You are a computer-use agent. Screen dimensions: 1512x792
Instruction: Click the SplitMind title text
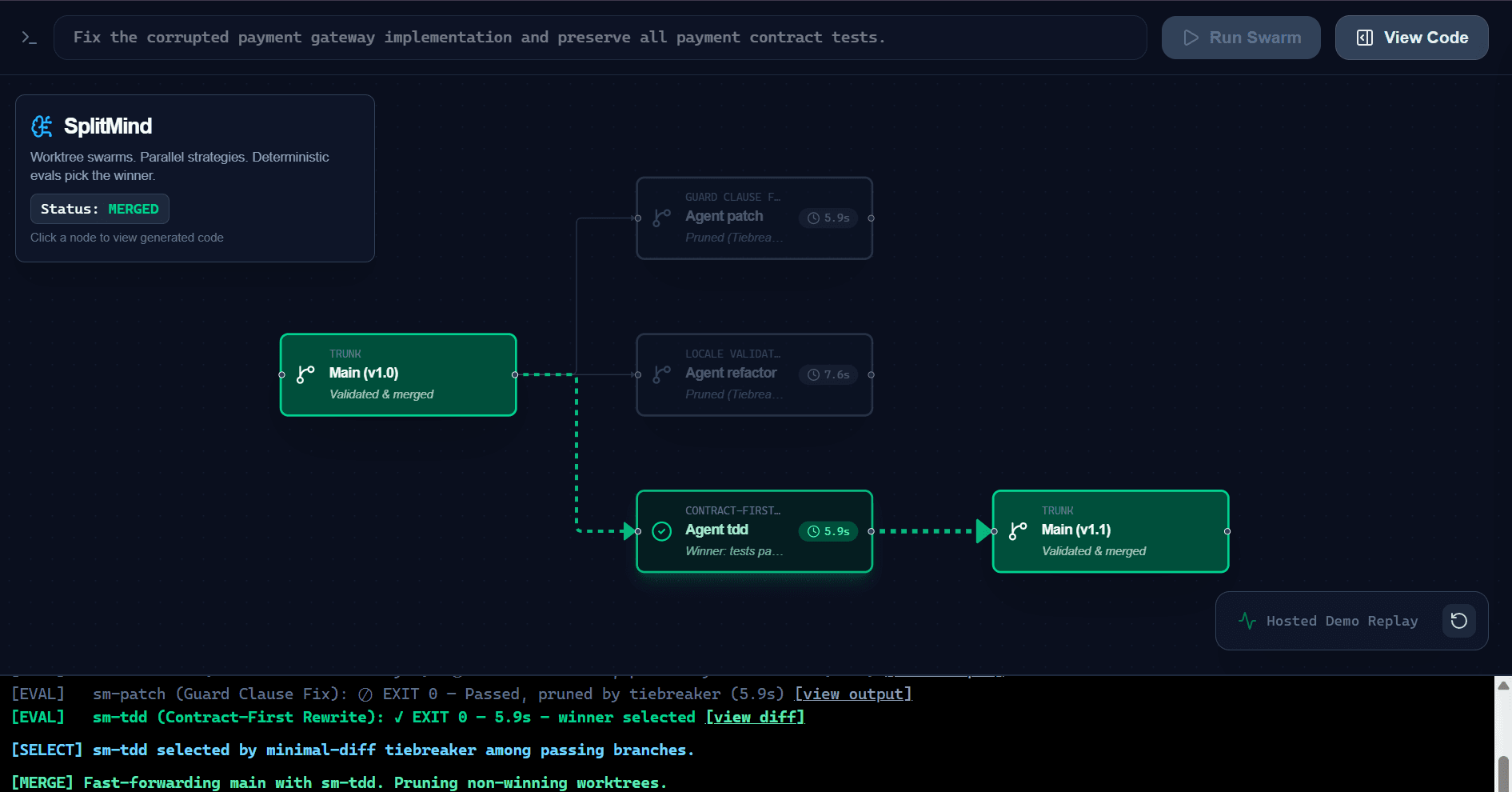(108, 126)
